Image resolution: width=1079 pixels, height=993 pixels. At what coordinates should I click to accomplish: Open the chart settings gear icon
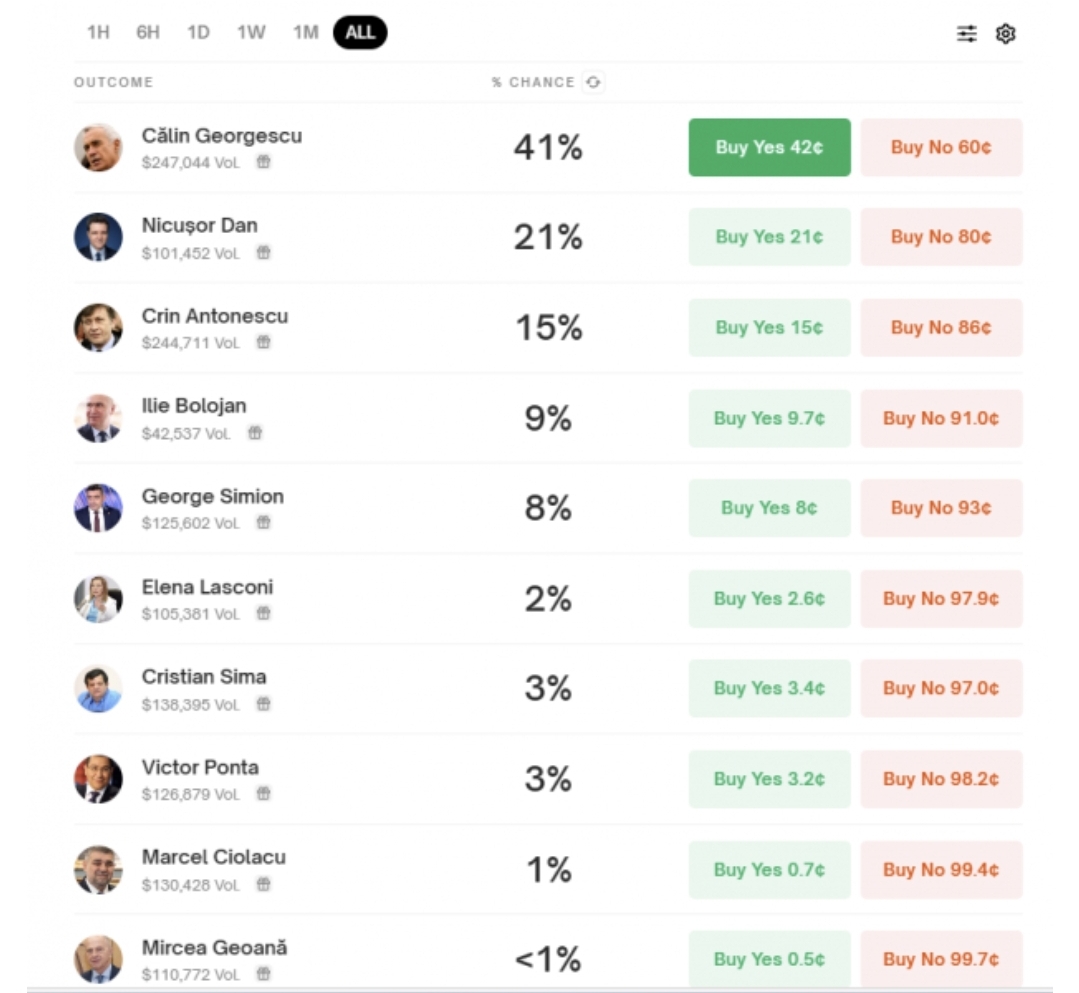tap(1005, 34)
